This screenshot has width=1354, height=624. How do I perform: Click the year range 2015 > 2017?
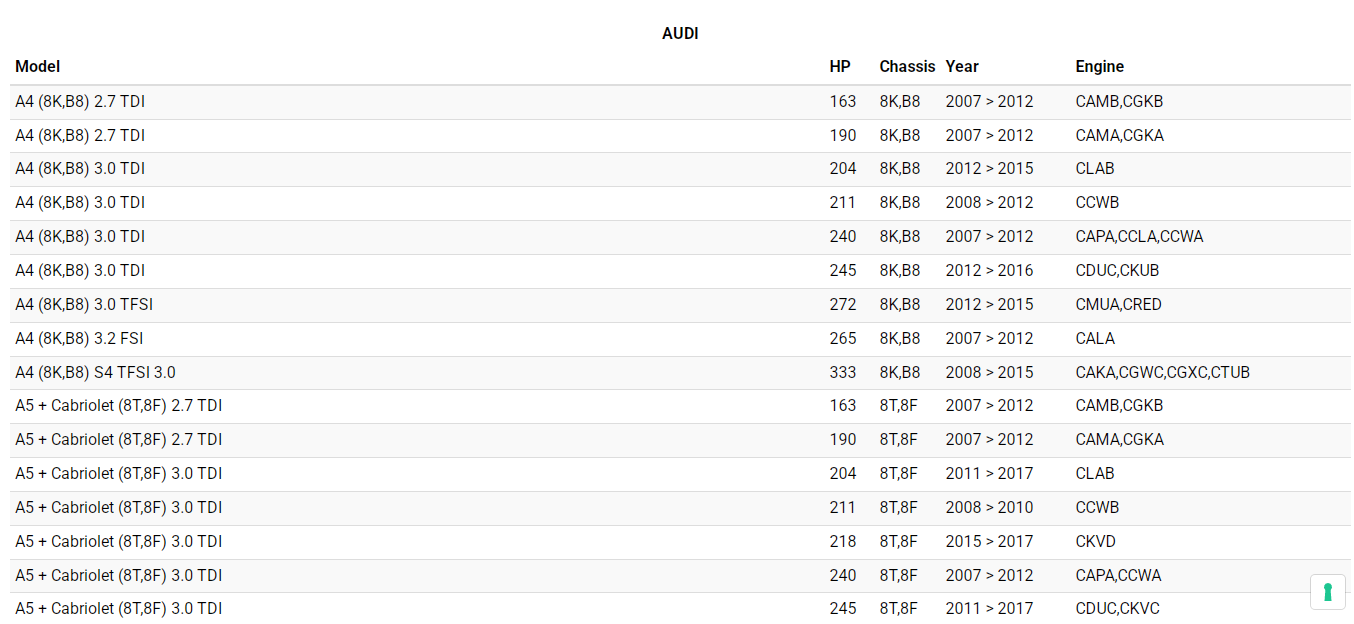[989, 542]
